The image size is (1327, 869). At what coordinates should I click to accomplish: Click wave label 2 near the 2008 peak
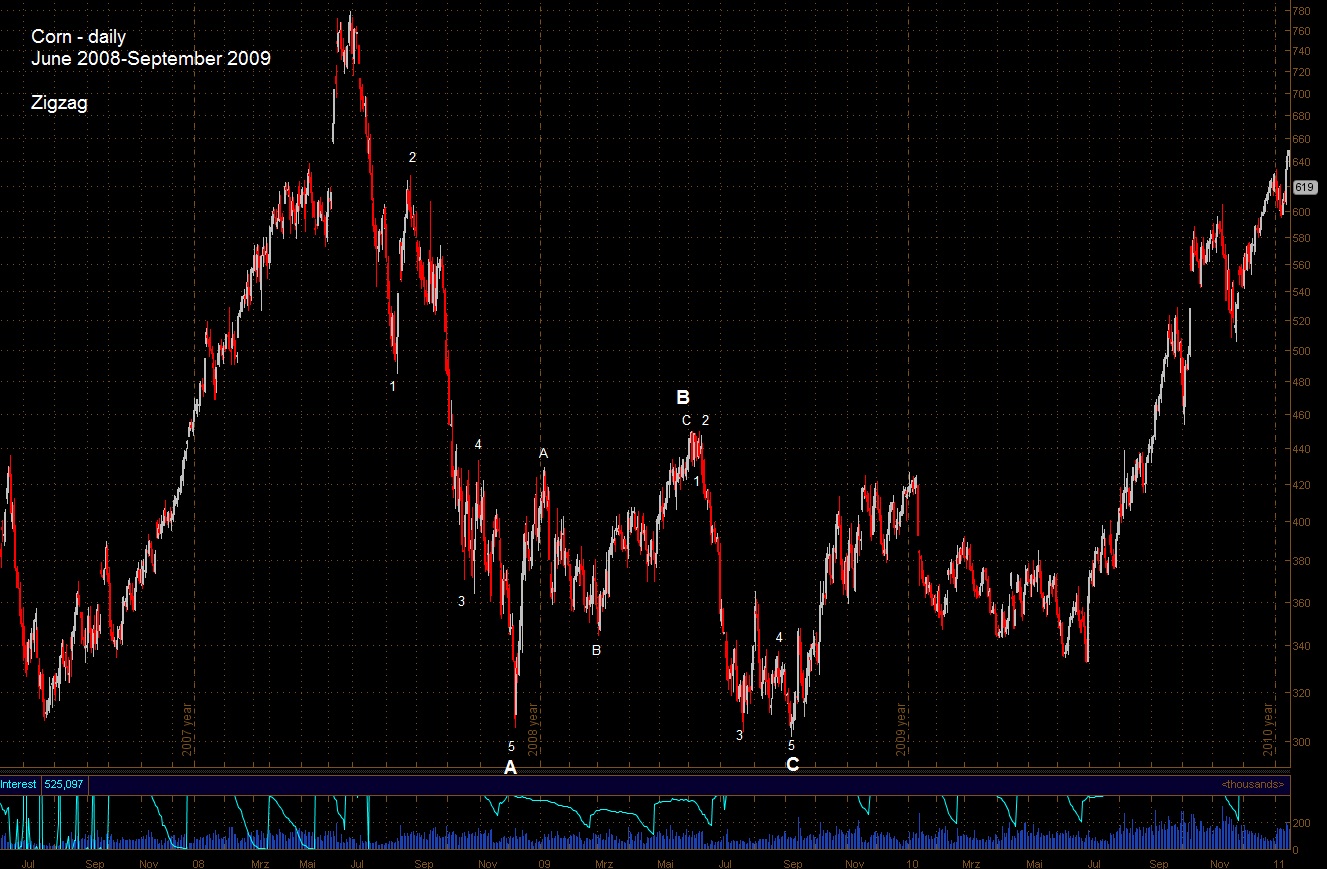click(412, 157)
